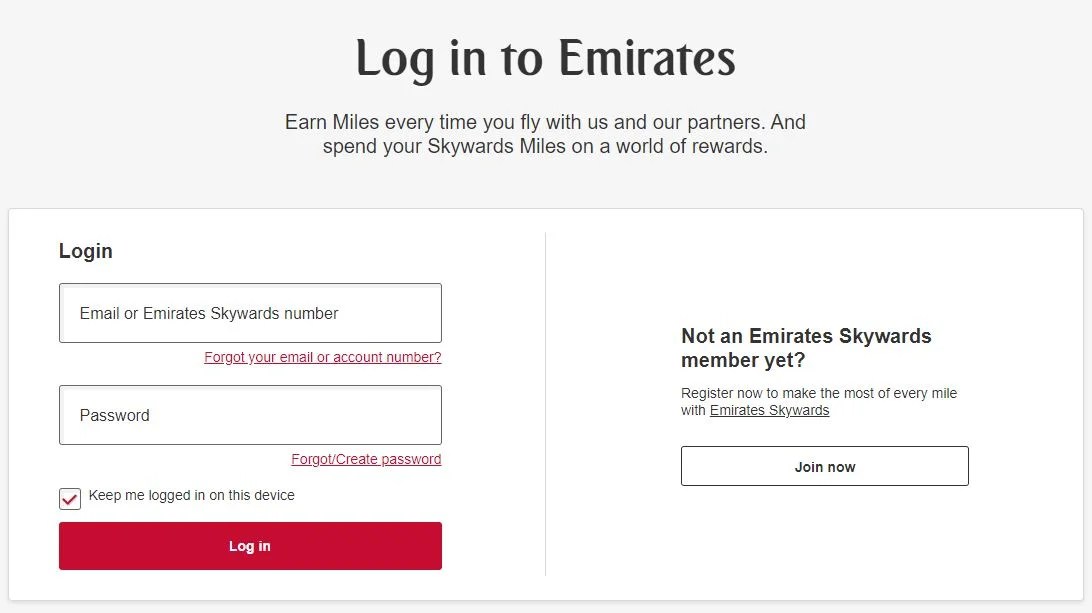Click the vertical divider between panels
Screen dimensions: 1092x613
[x=544, y=400]
